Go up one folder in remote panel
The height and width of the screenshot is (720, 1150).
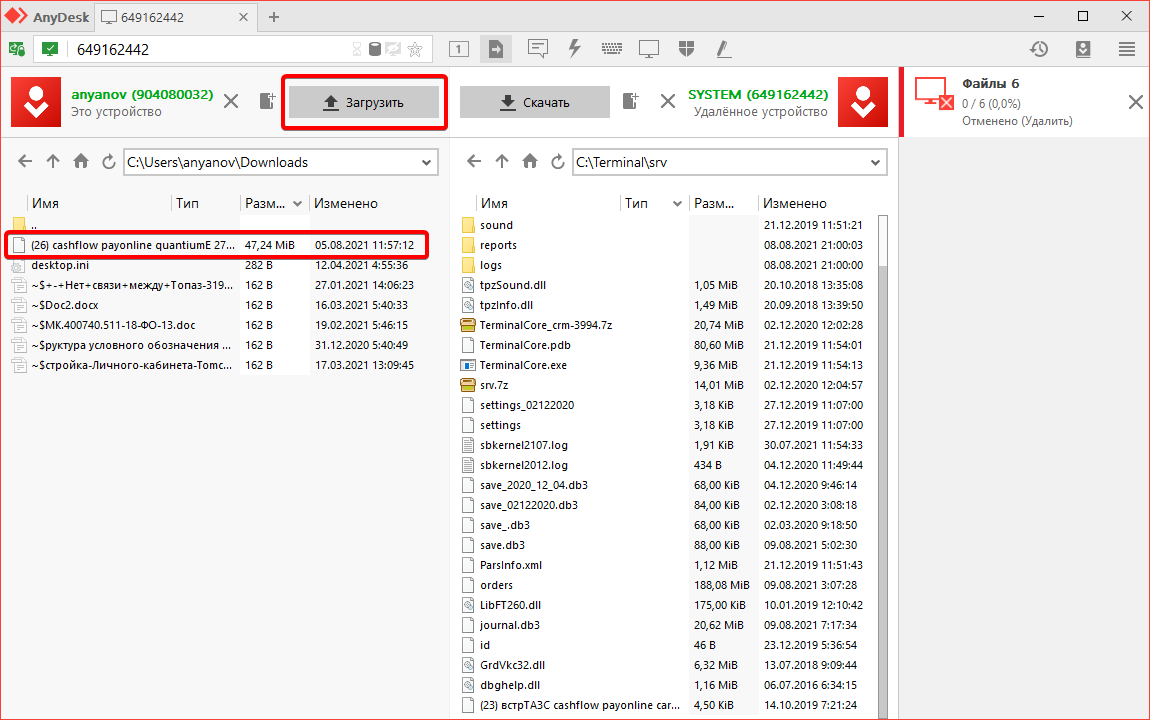pyautogui.click(x=502, y=161)
